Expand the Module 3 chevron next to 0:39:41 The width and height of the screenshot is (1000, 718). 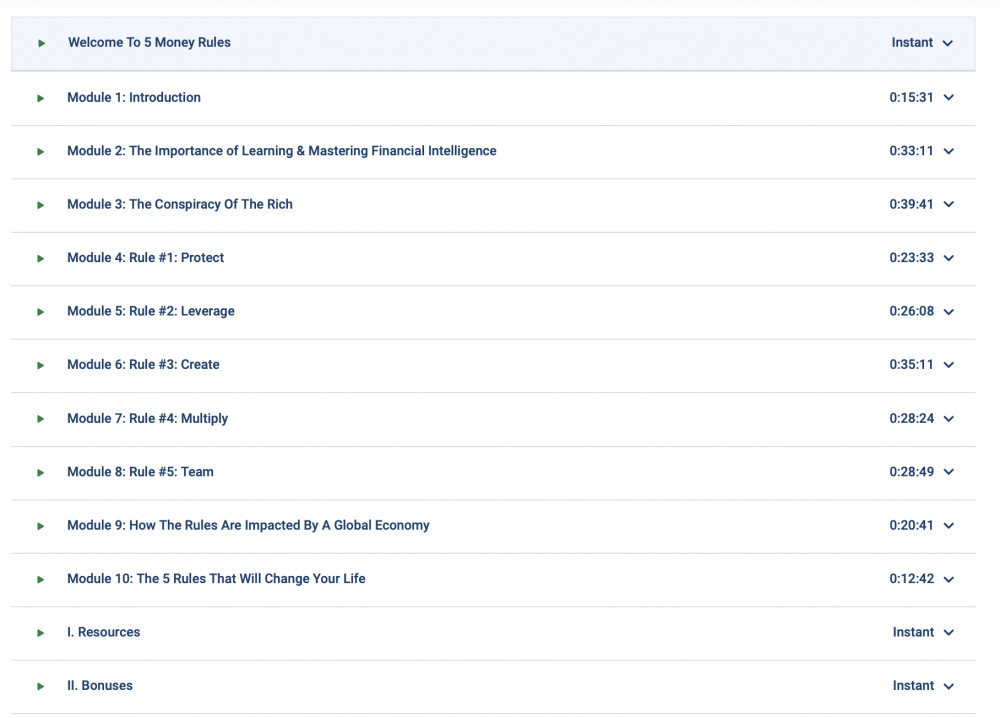(x=949, y=205)
